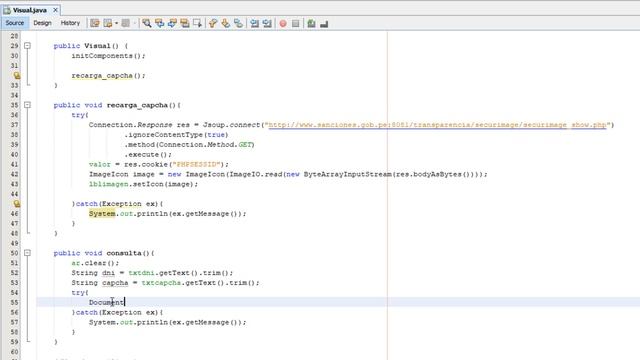Screen dimensions: 640x360
Task: Toggle Highlight Search icon
Action: coord(185,23)
